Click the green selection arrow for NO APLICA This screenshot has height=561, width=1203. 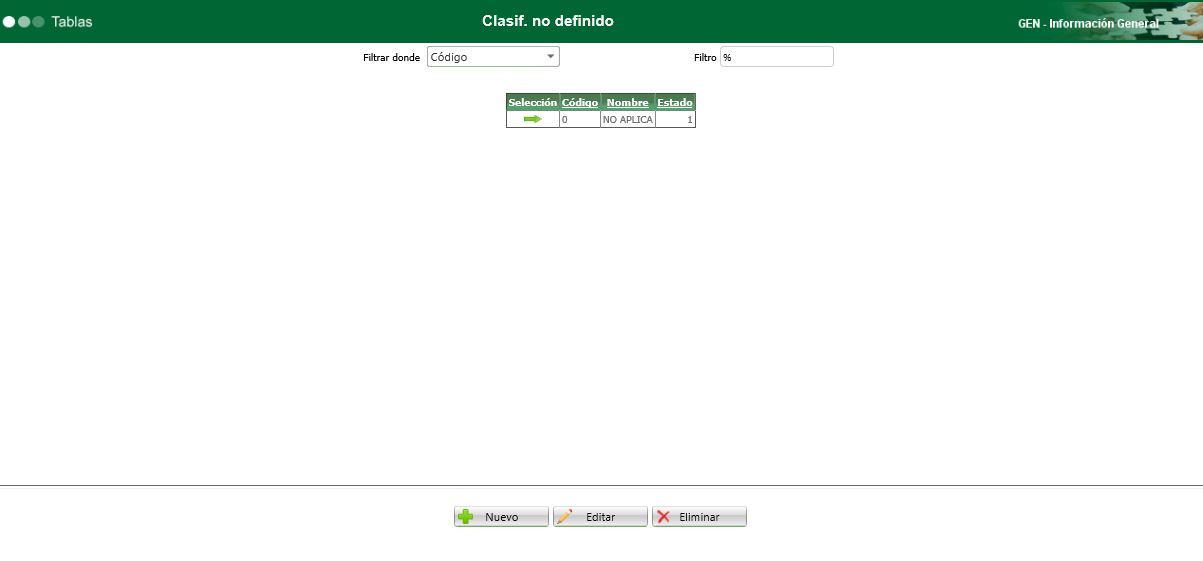pos(532,119)
